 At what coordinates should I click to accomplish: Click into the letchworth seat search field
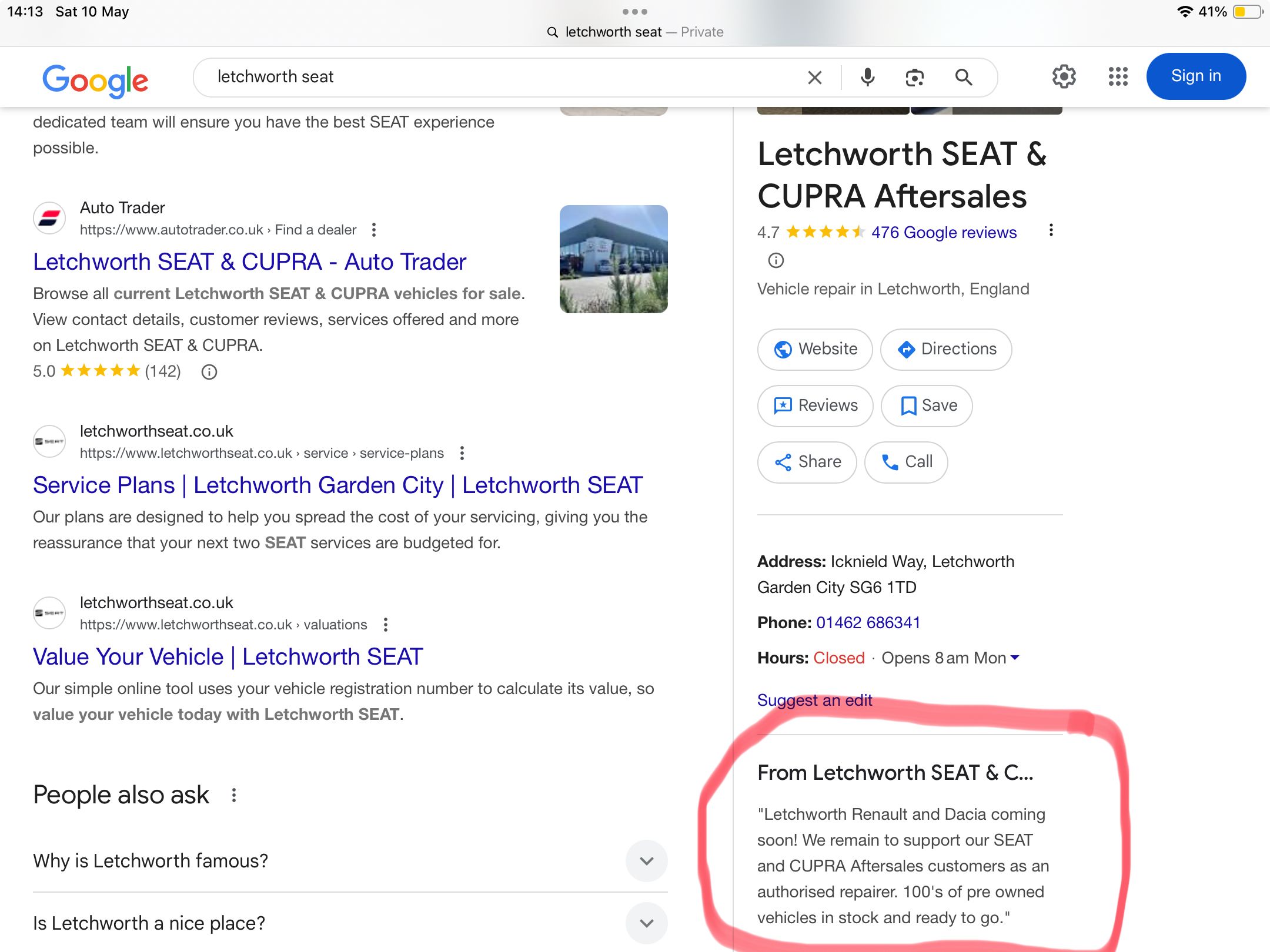470,77
